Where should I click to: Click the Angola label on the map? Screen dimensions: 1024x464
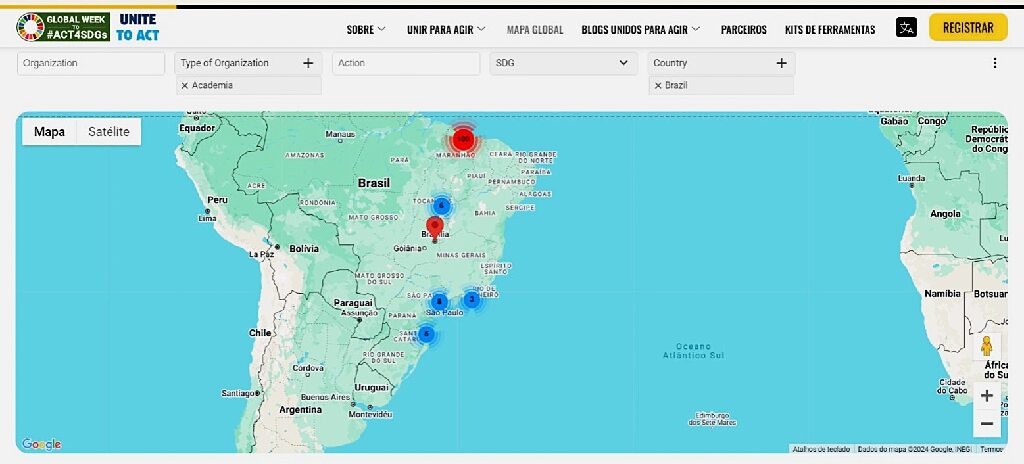(x=946, y=214)
